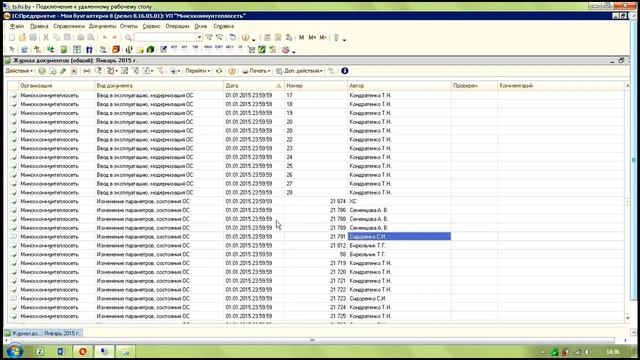The image size is (640, 360).
Task: Click the orange round taskbar app icon
Action: [x=83, y=351]
